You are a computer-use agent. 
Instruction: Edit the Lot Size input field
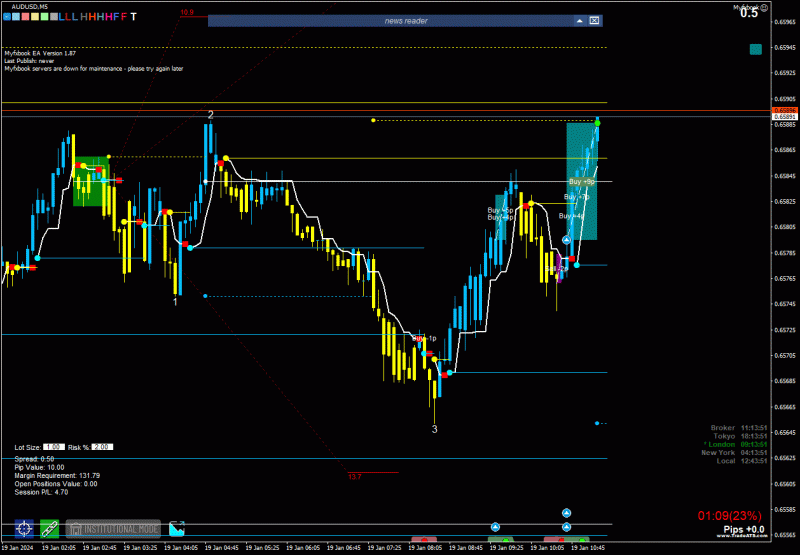coord(54,447)
